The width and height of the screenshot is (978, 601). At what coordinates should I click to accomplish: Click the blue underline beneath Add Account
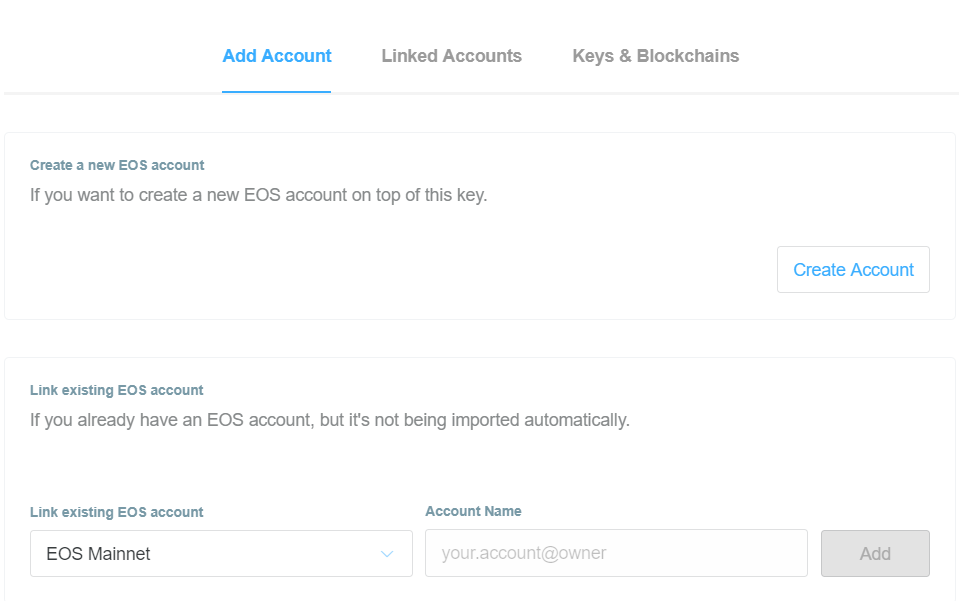[277, 92]
